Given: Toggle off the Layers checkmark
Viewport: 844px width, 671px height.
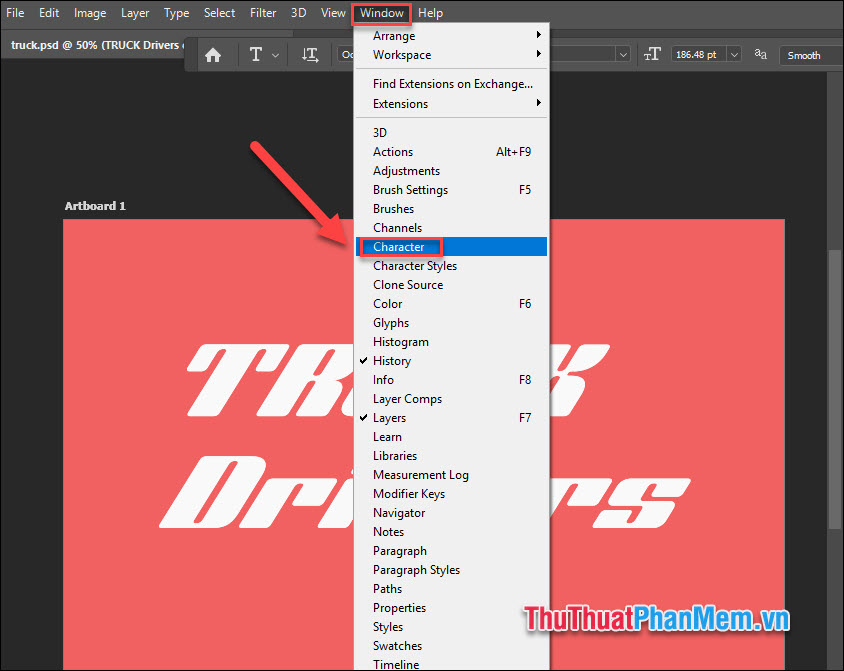Looking at the screenshot, I should (x=391, y=417).
